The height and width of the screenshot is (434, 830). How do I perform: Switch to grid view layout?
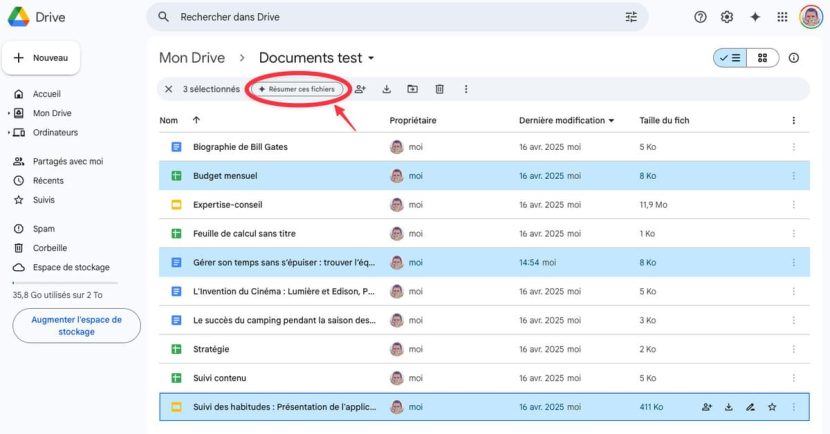pyautogui.click(x=762, y=58)
